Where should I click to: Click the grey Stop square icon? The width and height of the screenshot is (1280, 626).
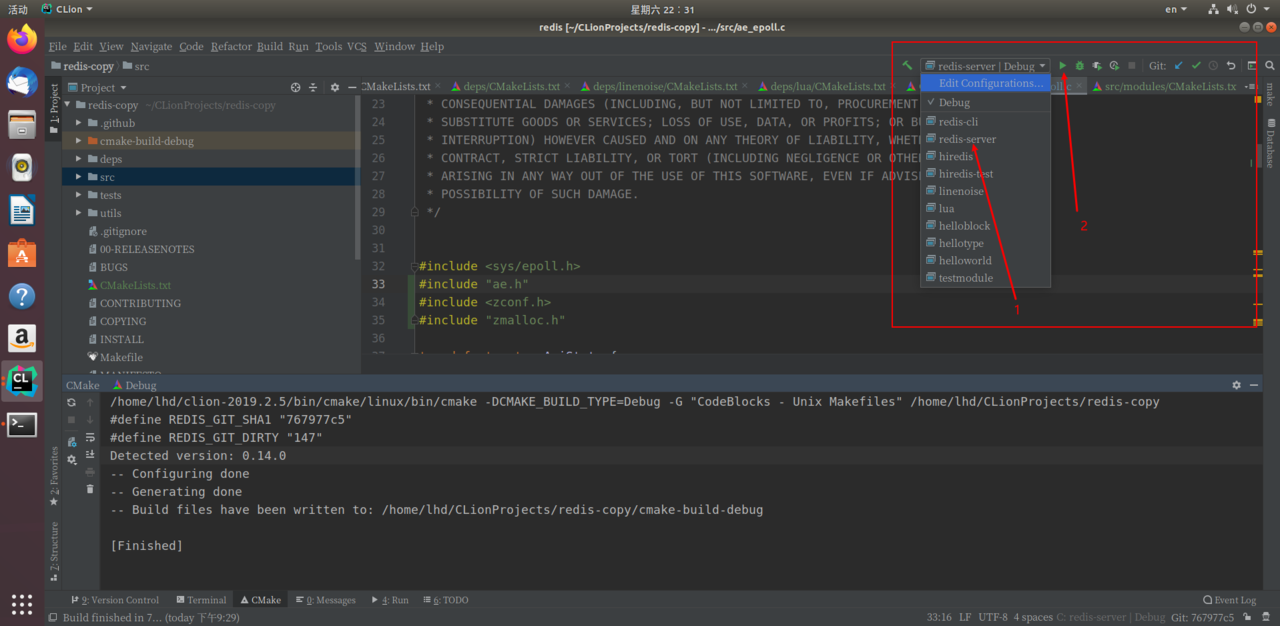[x=1132, y=66]
